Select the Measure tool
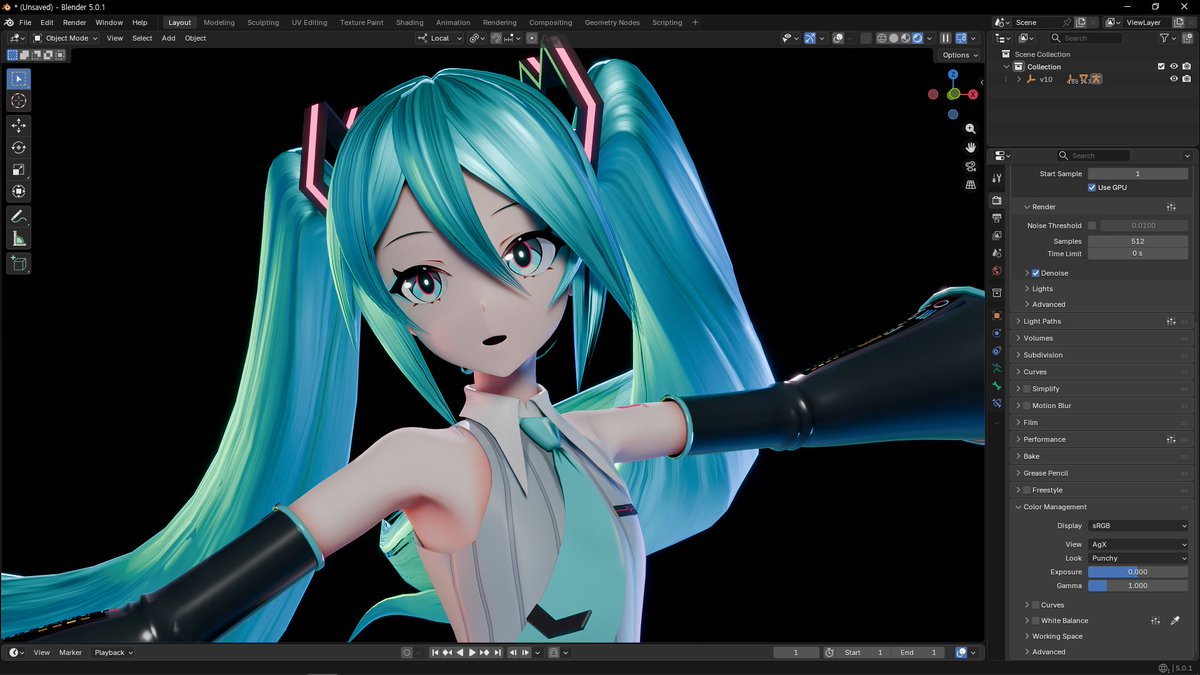This screenshot has width=1200, height=675. pyautogui.click(x=19, y=238)
